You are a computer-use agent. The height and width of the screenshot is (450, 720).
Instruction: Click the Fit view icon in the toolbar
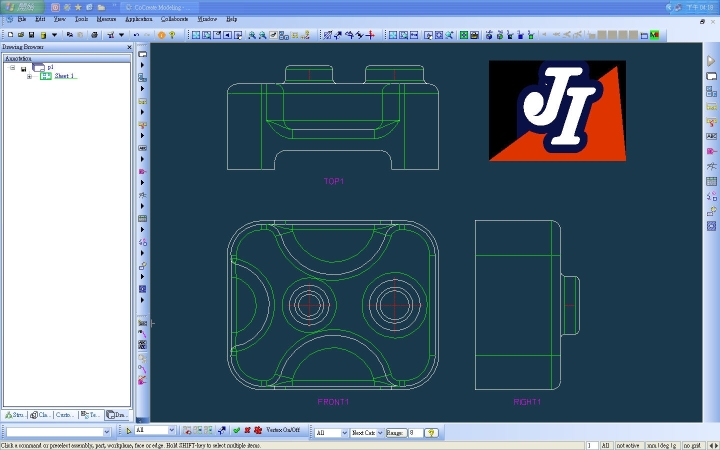pos(196,35)
